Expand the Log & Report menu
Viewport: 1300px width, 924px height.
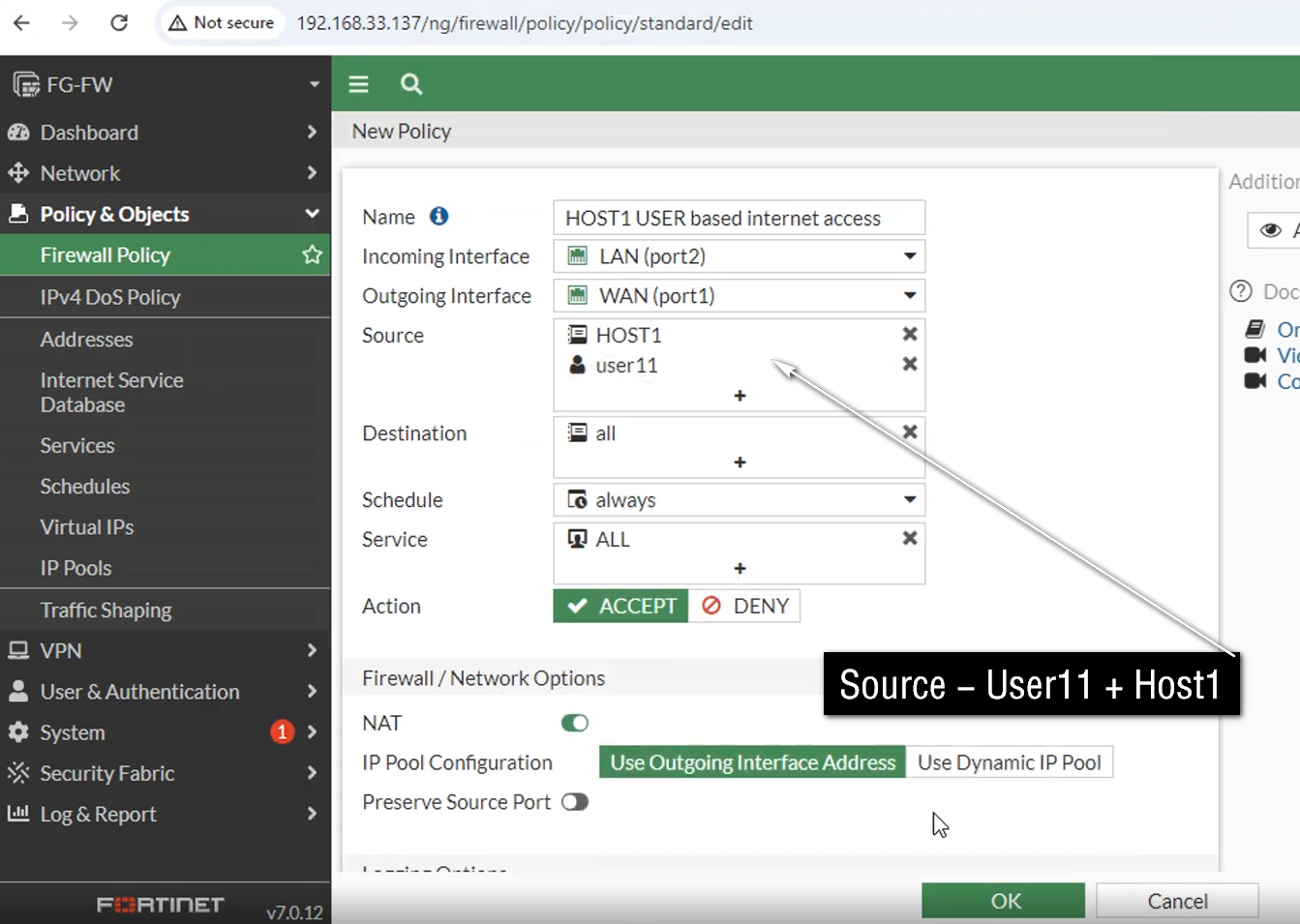(166, 815)
